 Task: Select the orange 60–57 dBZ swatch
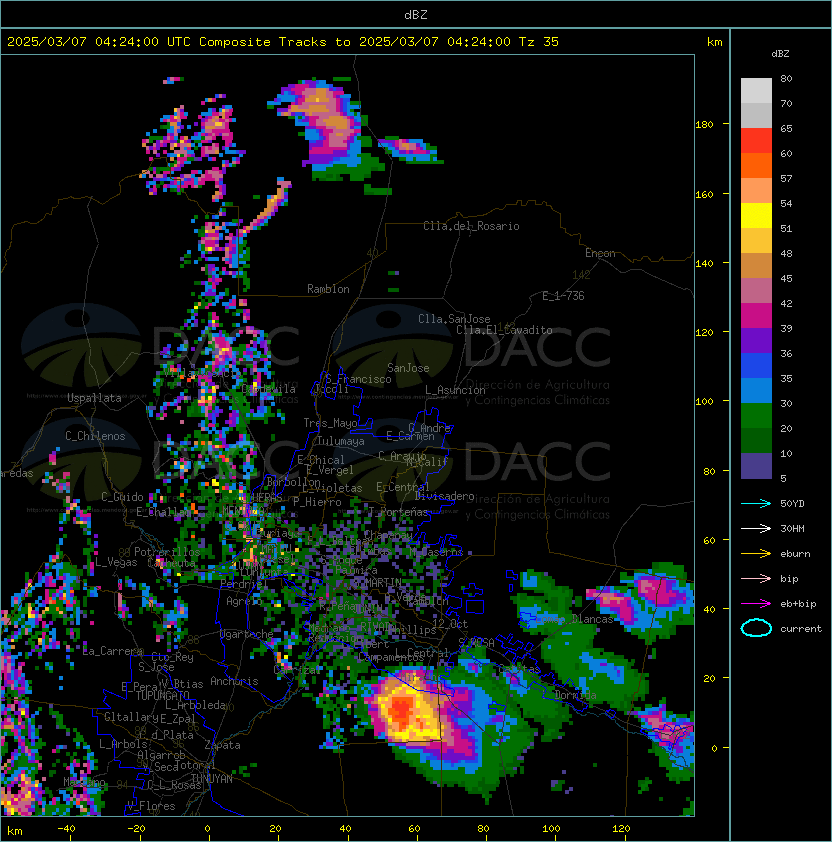tap(756, 165)
